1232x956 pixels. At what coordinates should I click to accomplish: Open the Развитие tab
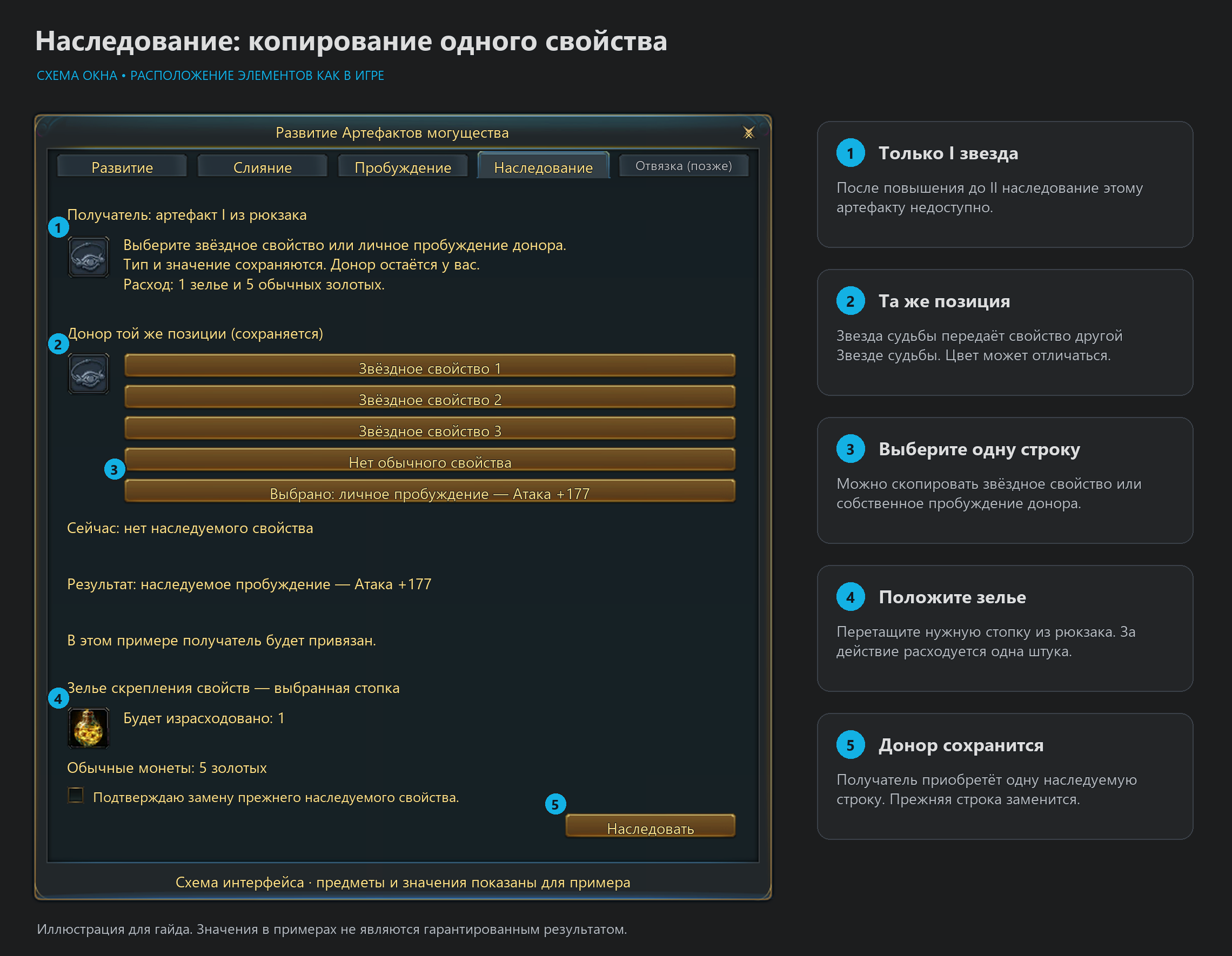pos(122,167)
